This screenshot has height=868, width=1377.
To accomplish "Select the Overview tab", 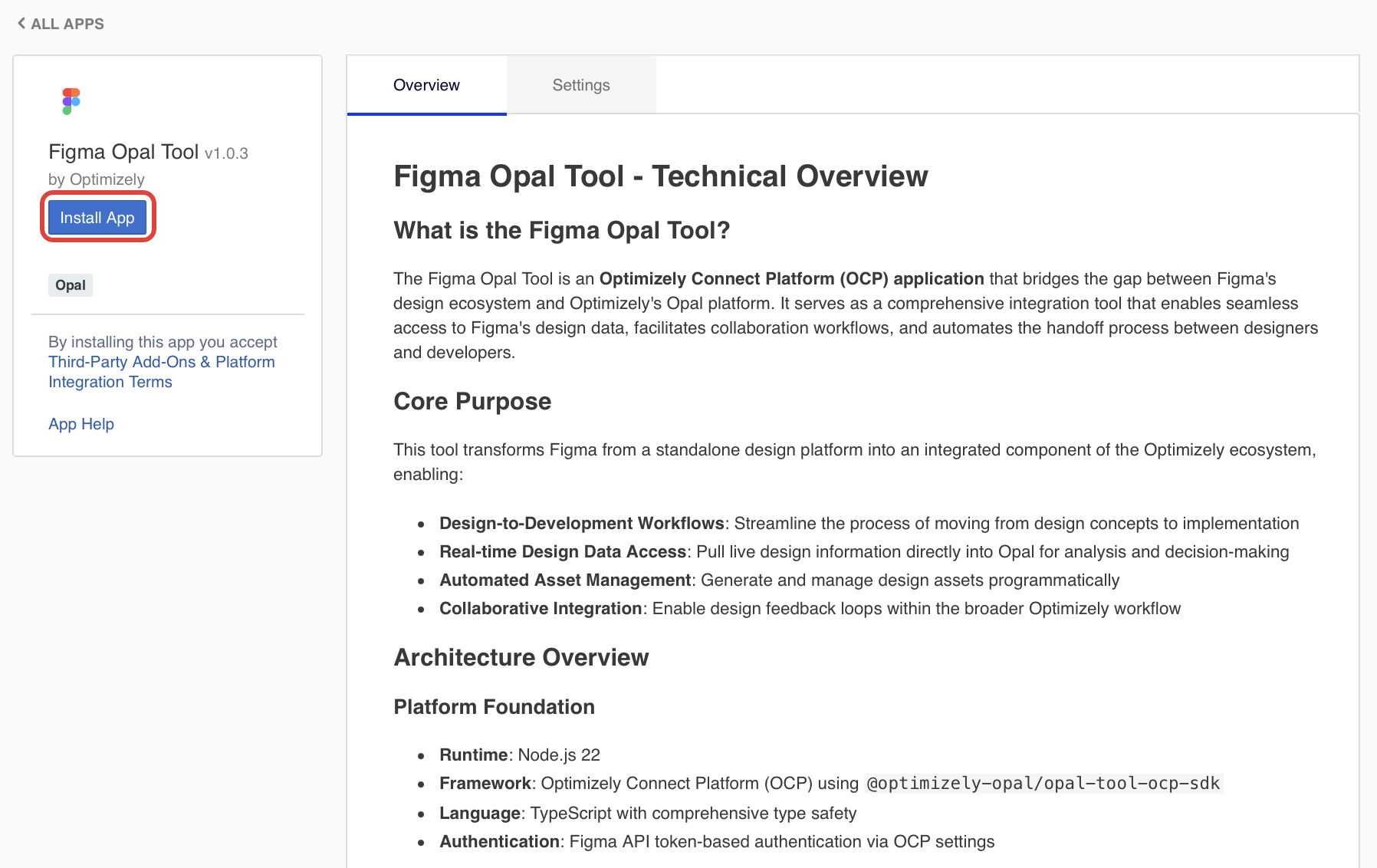I will 426,85.
